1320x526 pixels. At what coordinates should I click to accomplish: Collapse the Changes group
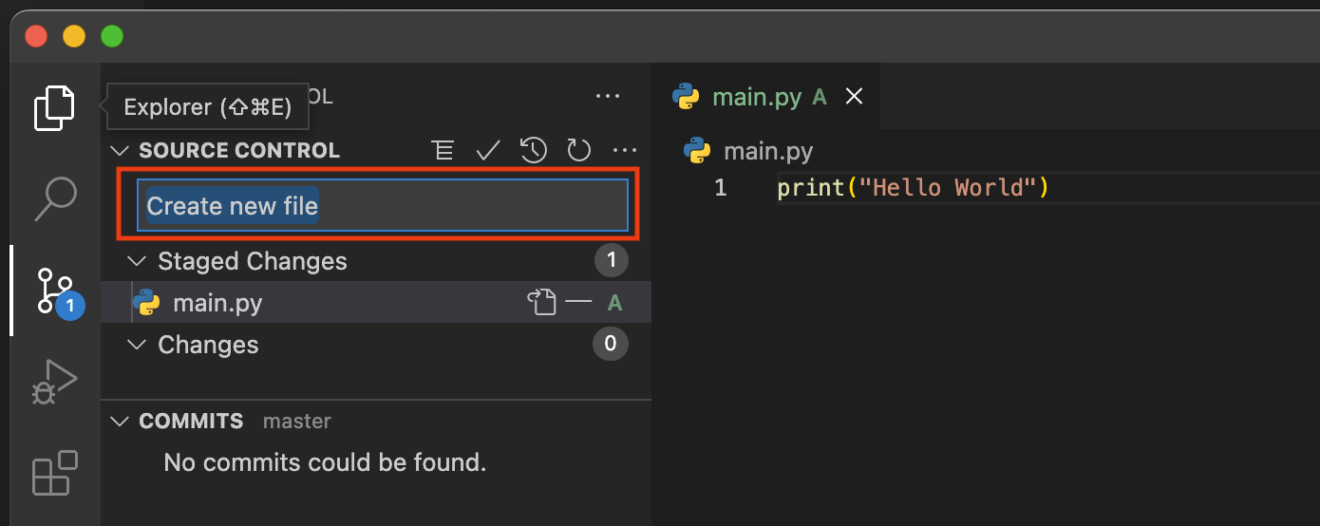[x=136, y=345]
